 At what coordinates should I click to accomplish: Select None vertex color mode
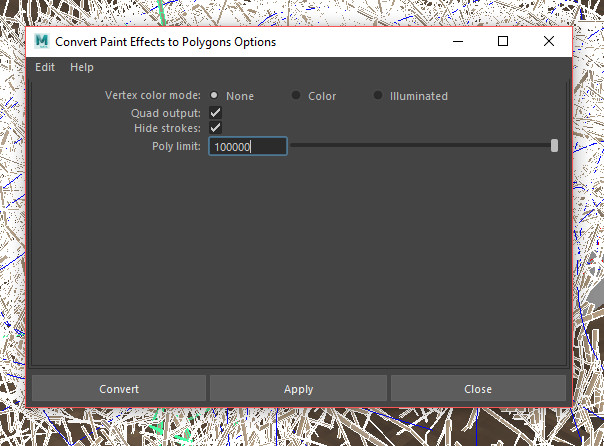point(214,95)
